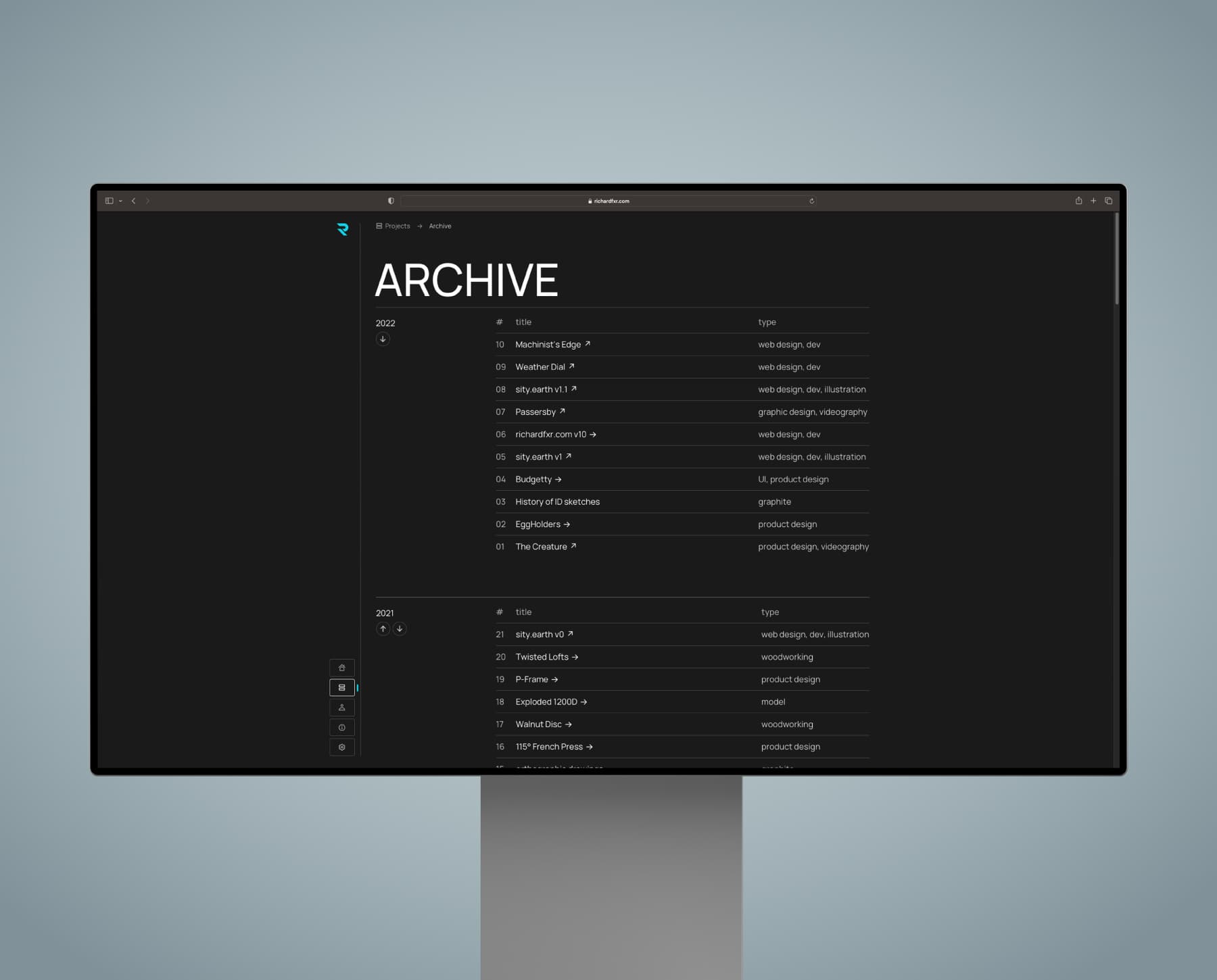Open the projects stack icon in sidebar
Image resolution: width=1217 pixels, height=980 pixels.
point(341,687)
